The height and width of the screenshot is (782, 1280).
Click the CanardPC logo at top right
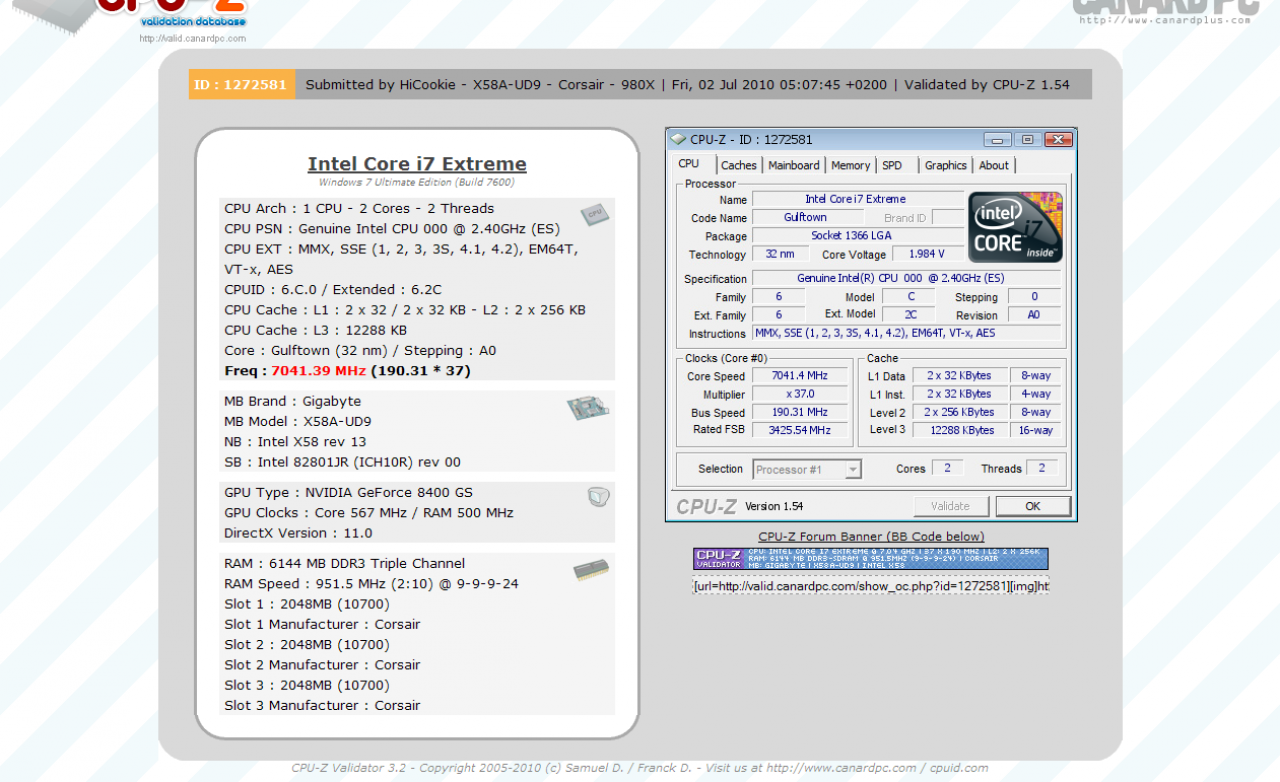tap(1165, 12)
